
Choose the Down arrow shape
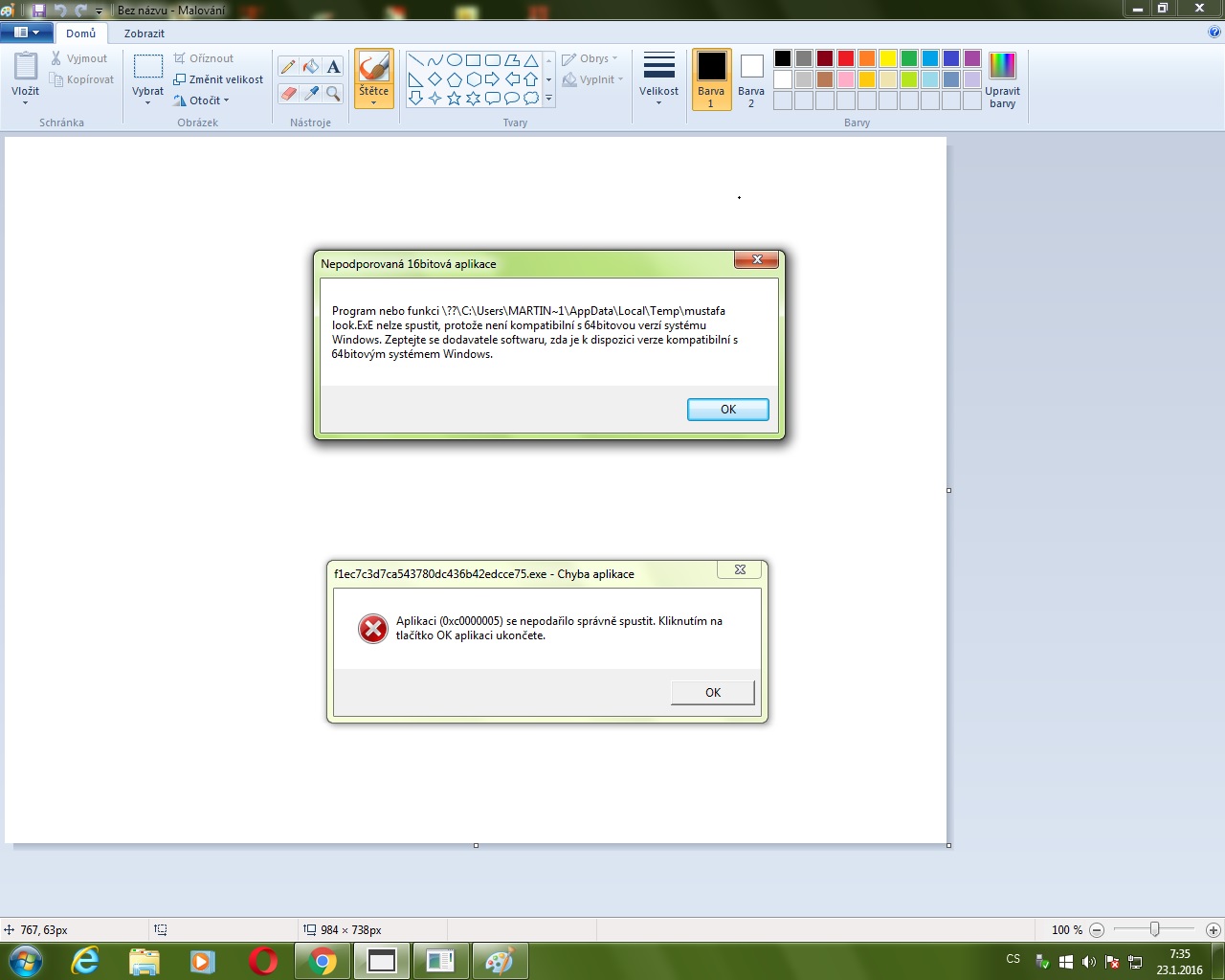point(416,98)
